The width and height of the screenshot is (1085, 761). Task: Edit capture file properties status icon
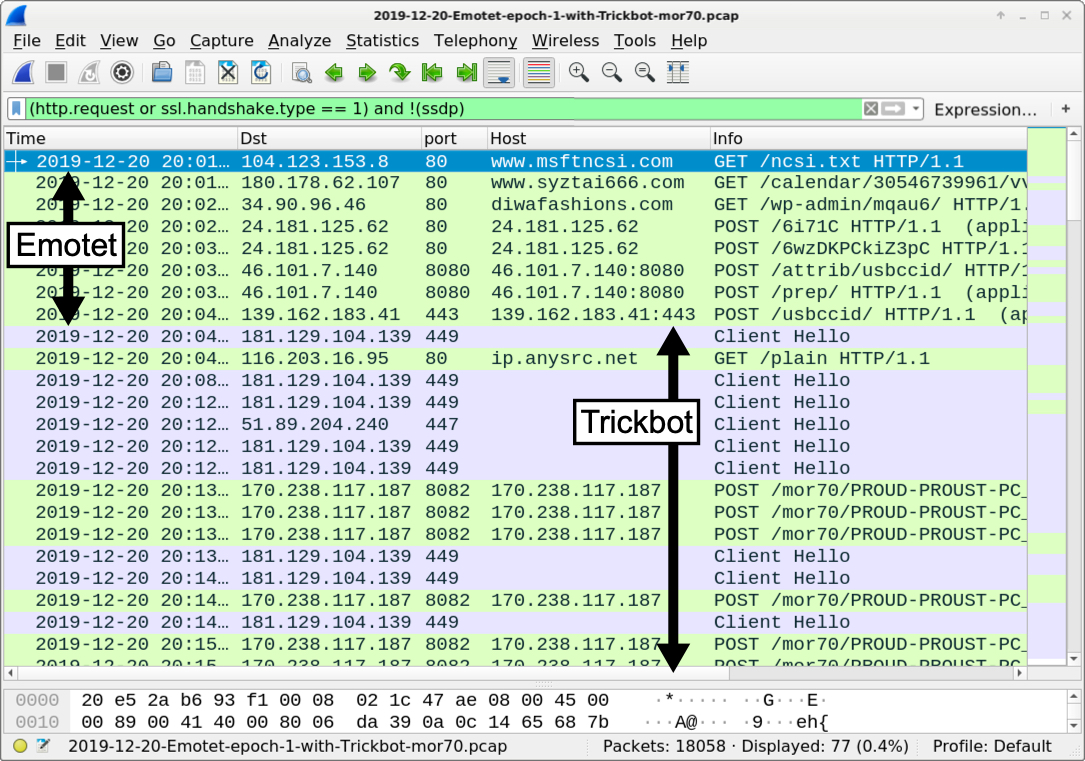coord(44,746)
